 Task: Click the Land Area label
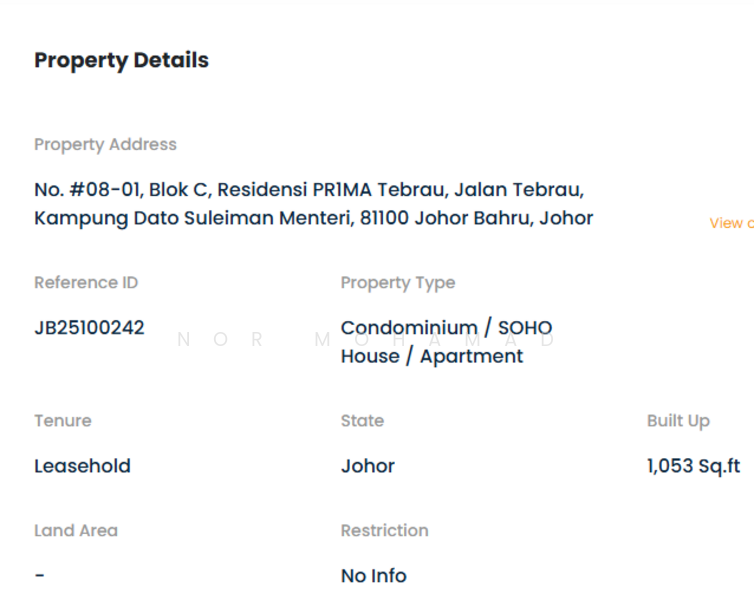pos(75,530)
